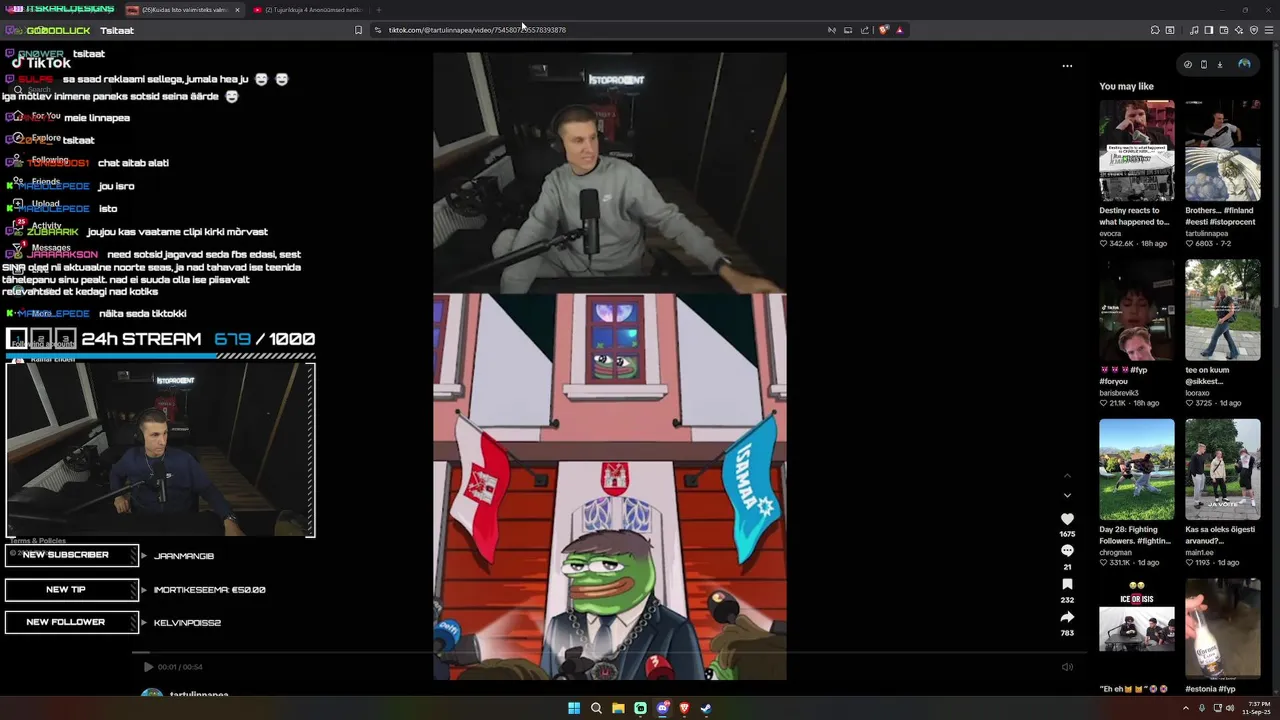Open Brave browser from the taskbar
Viewport: 1280px width, 720px height.
684,708
